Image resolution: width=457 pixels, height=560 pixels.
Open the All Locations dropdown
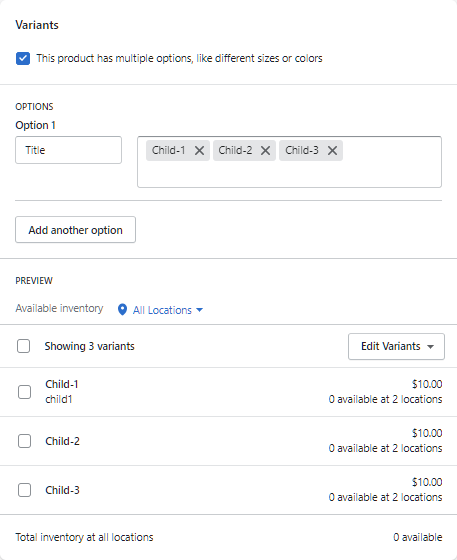[161, 310]
